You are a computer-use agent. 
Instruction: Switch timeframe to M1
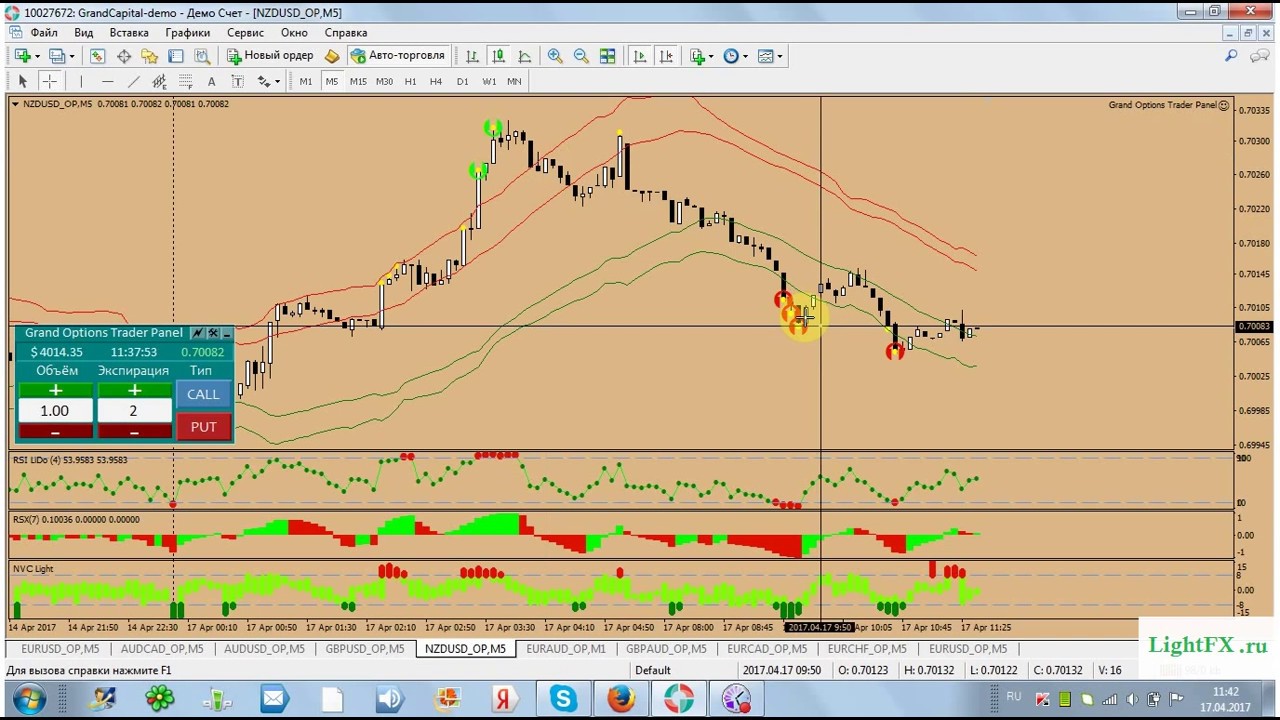coord(306,81)
